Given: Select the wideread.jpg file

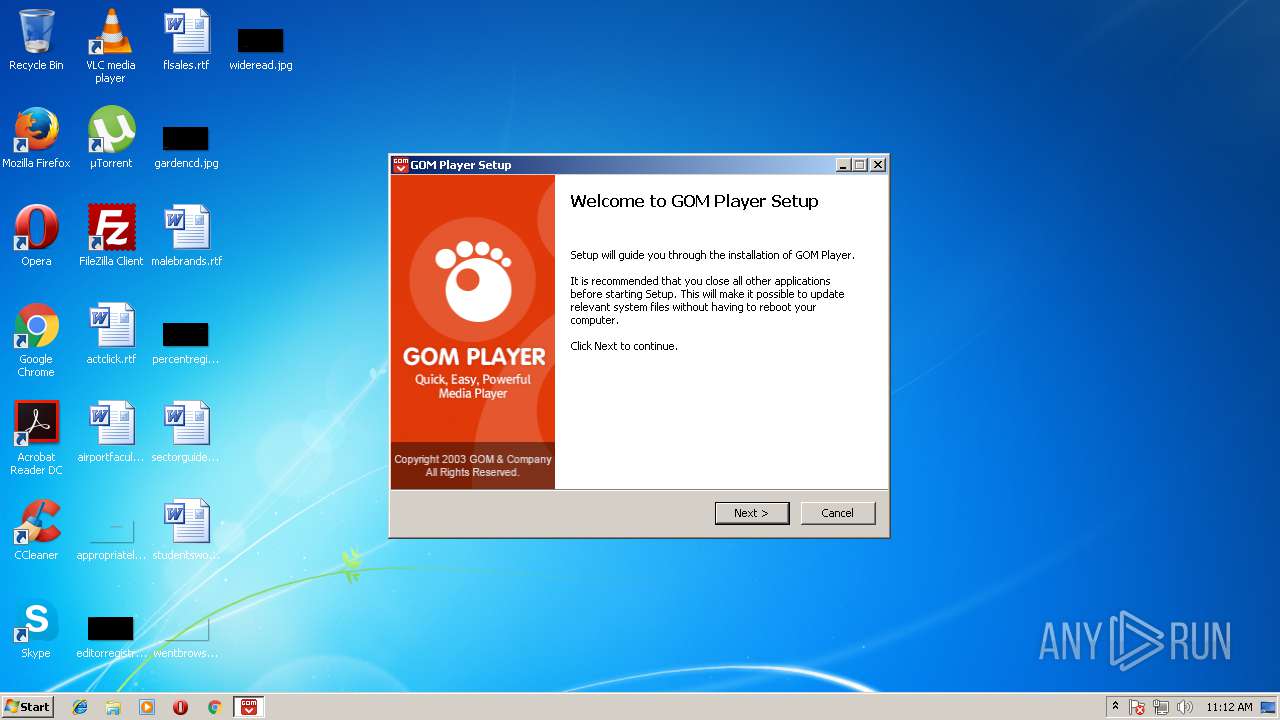Looking at the screenshot, I should click(x=261, y=48).
